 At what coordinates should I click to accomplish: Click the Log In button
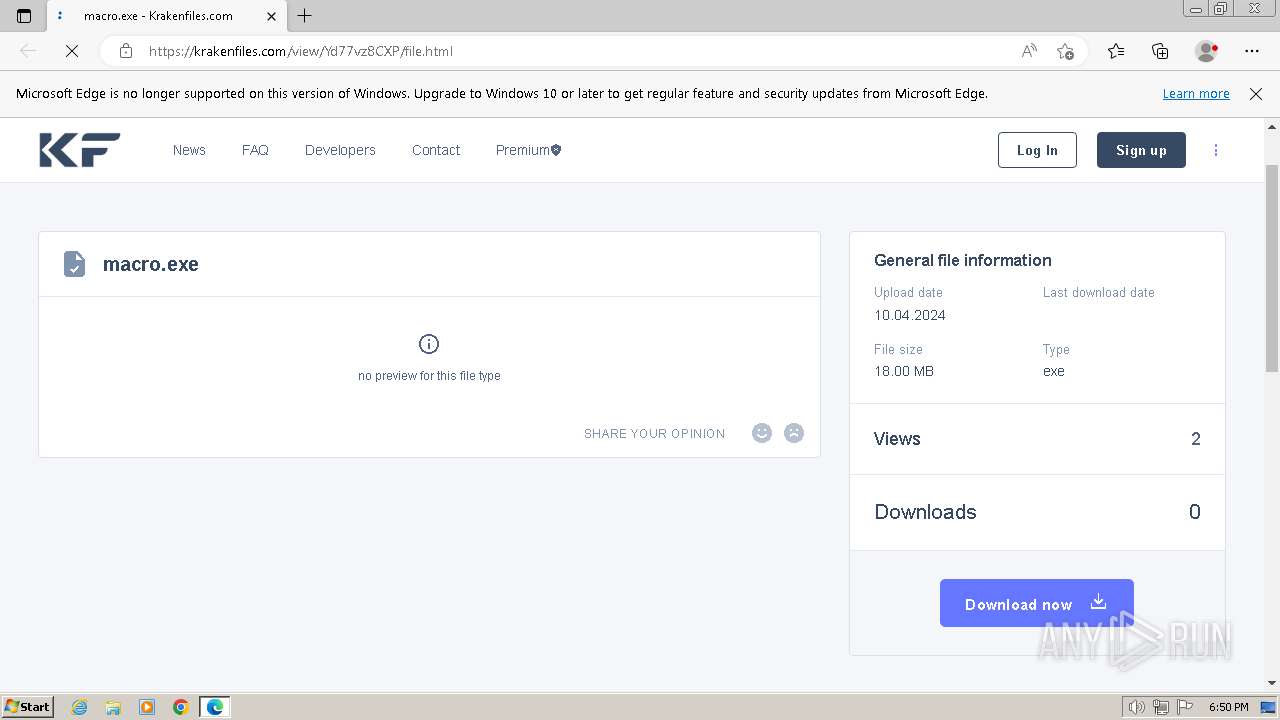tap(1037, 150)
